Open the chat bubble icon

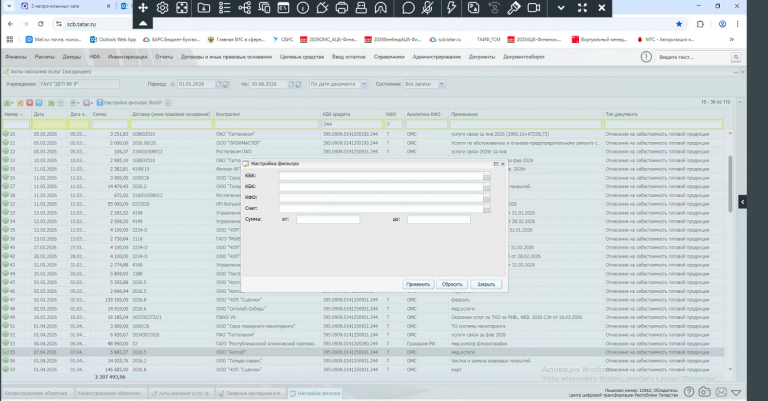[408, 8]
